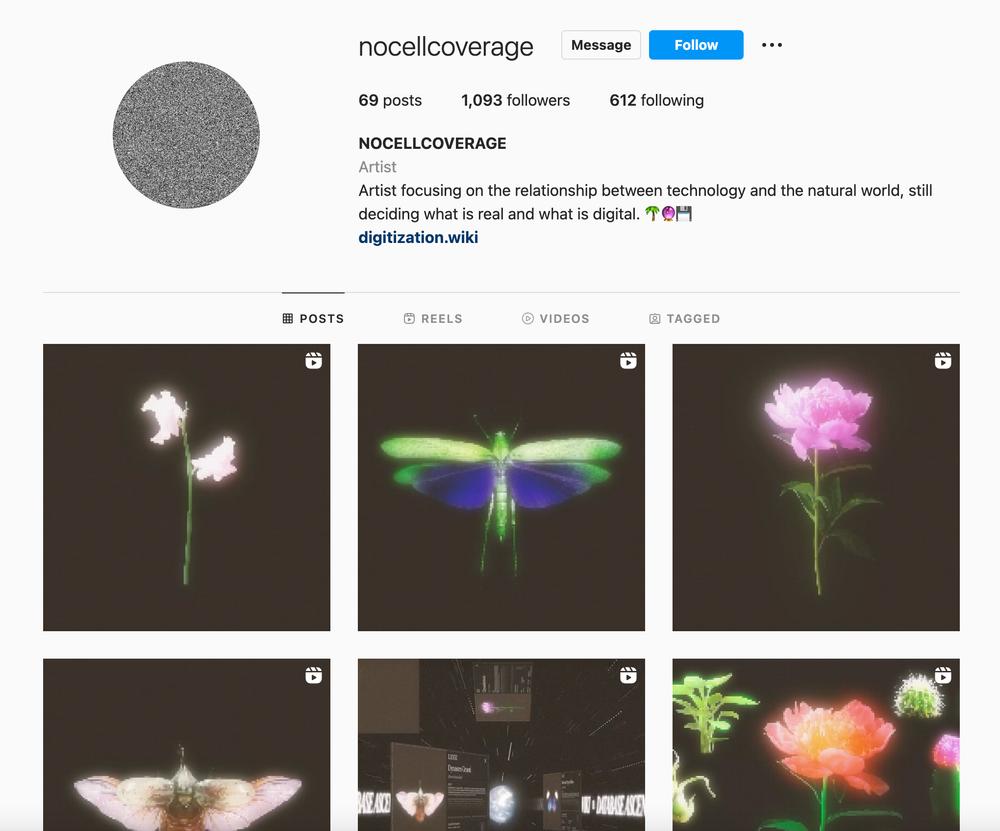The width and height of the screenshot is (1000, 831).
Task: Switch to the Videos tab
Action: pyautogui.click(x=555, y=318)
